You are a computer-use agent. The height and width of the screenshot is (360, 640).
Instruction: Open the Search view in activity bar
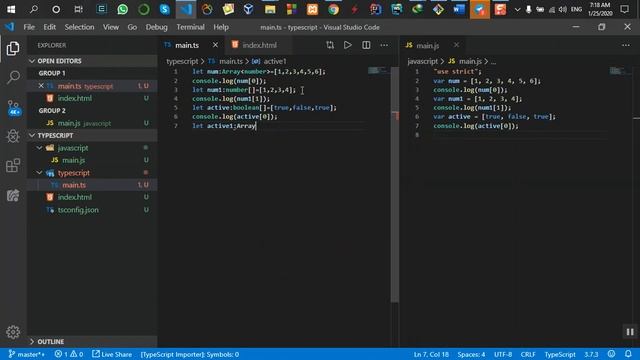click(x=13, y=77)
